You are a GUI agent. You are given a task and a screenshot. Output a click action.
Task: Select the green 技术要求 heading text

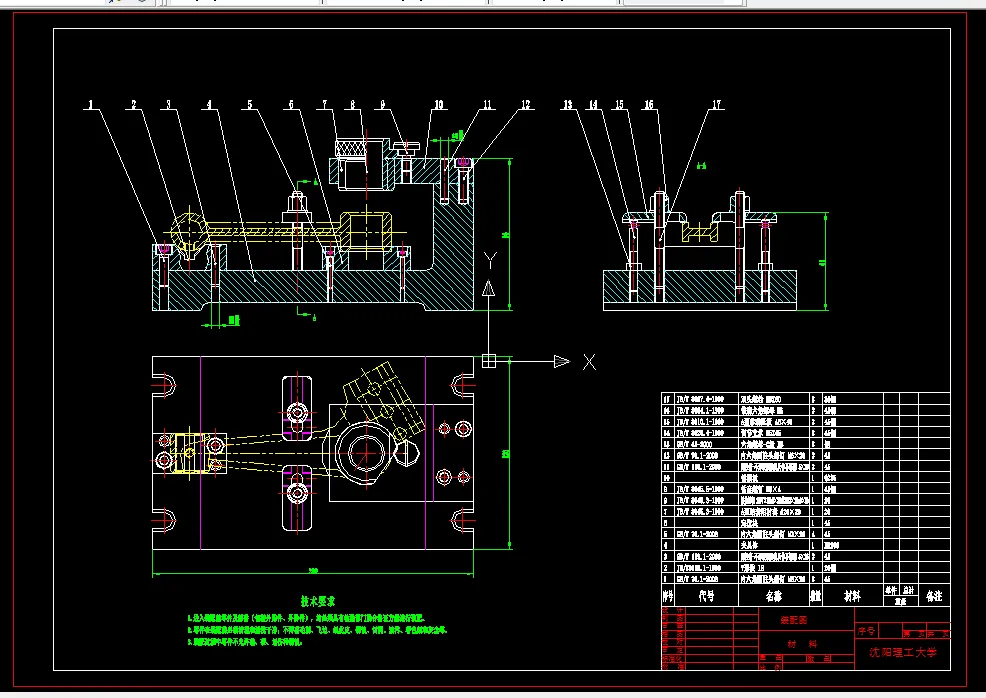(318, 601)
